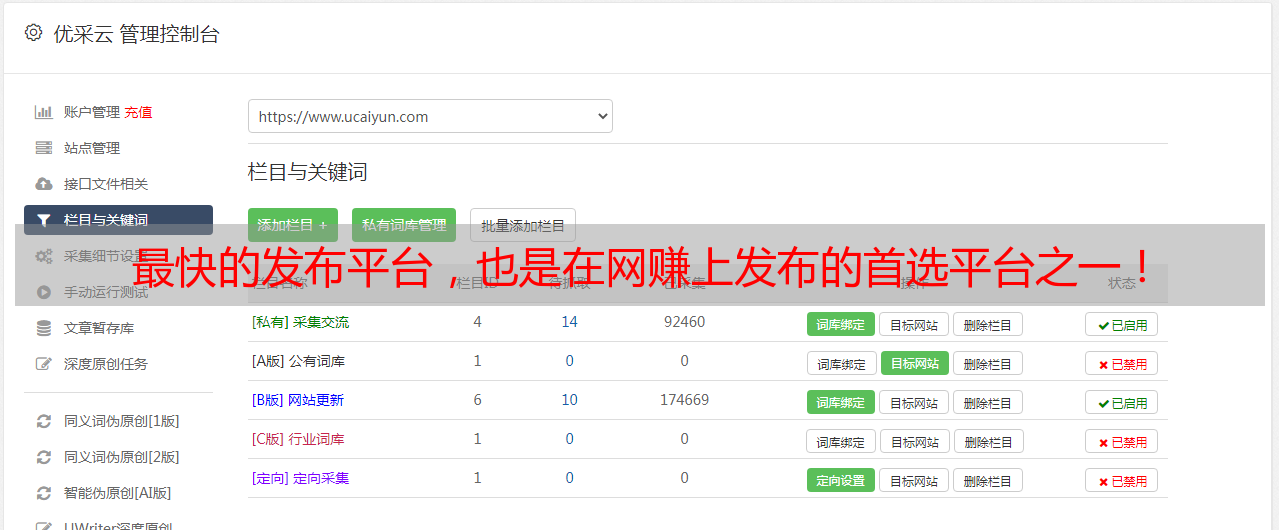Click 词库绑定 in the 采集交流 row

[x=841, y=324]
